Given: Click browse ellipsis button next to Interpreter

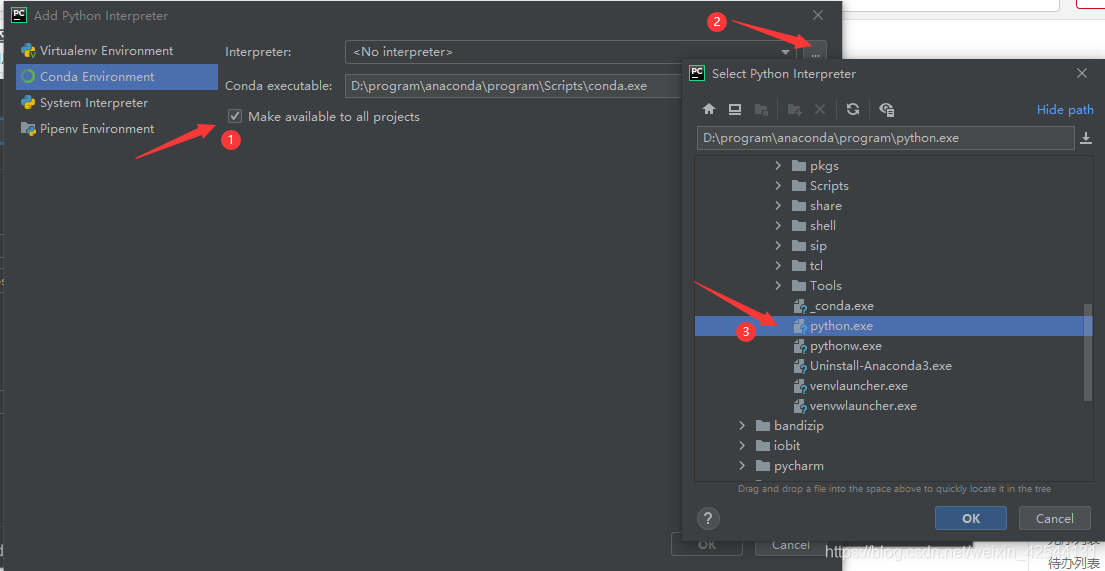Looking at the screenshot, I should 815,54.
